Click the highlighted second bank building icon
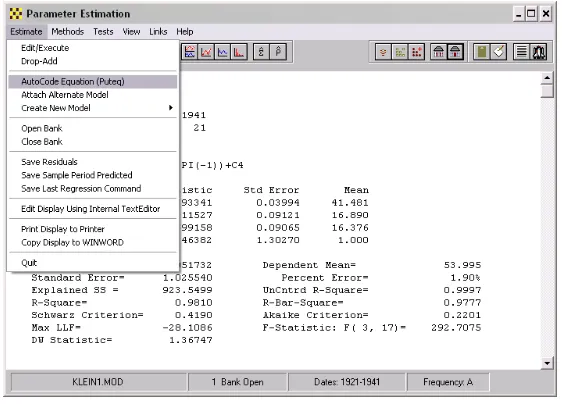Viewport: 562px width, 404px height. coord(455,52)
